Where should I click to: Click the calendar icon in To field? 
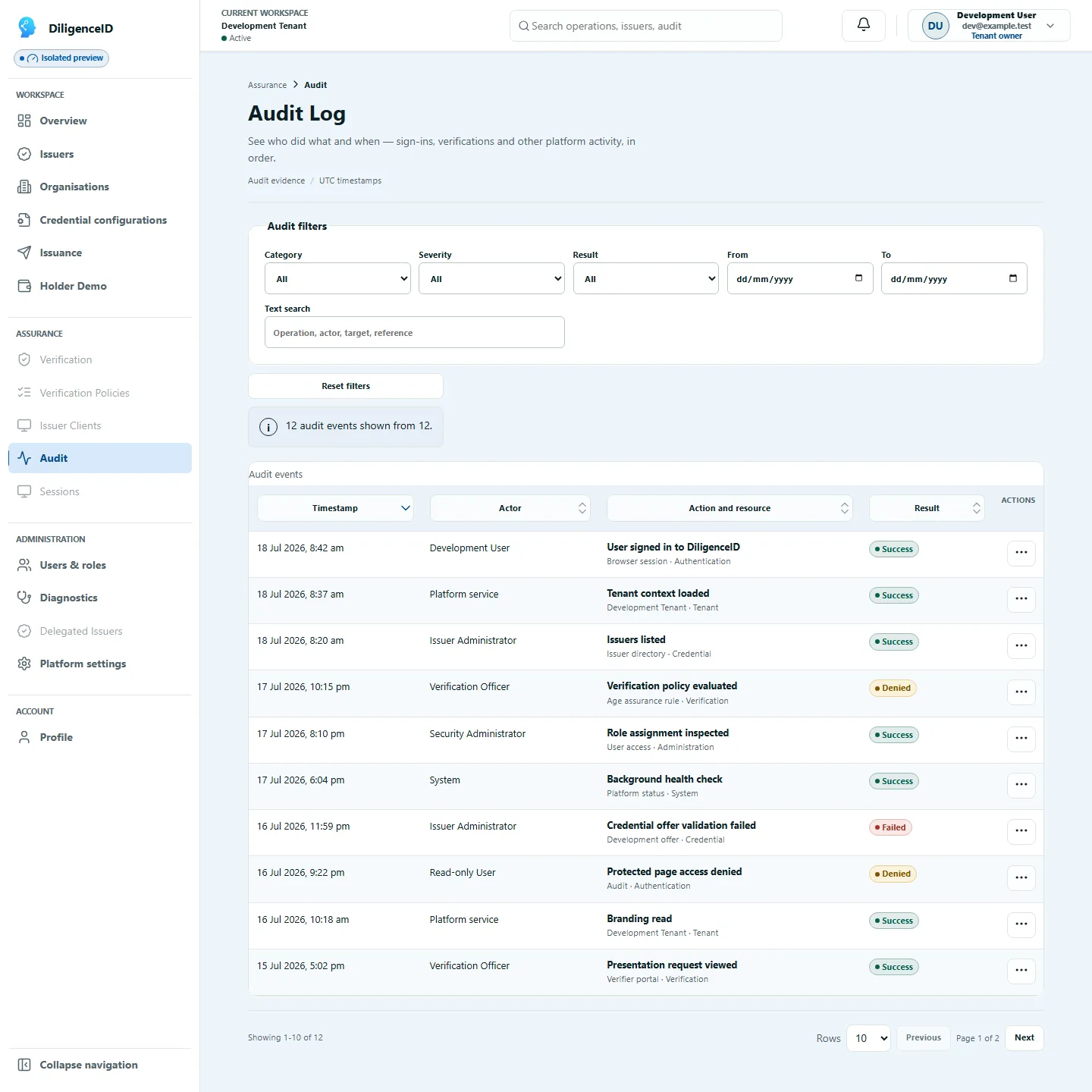coord(1013,278)
